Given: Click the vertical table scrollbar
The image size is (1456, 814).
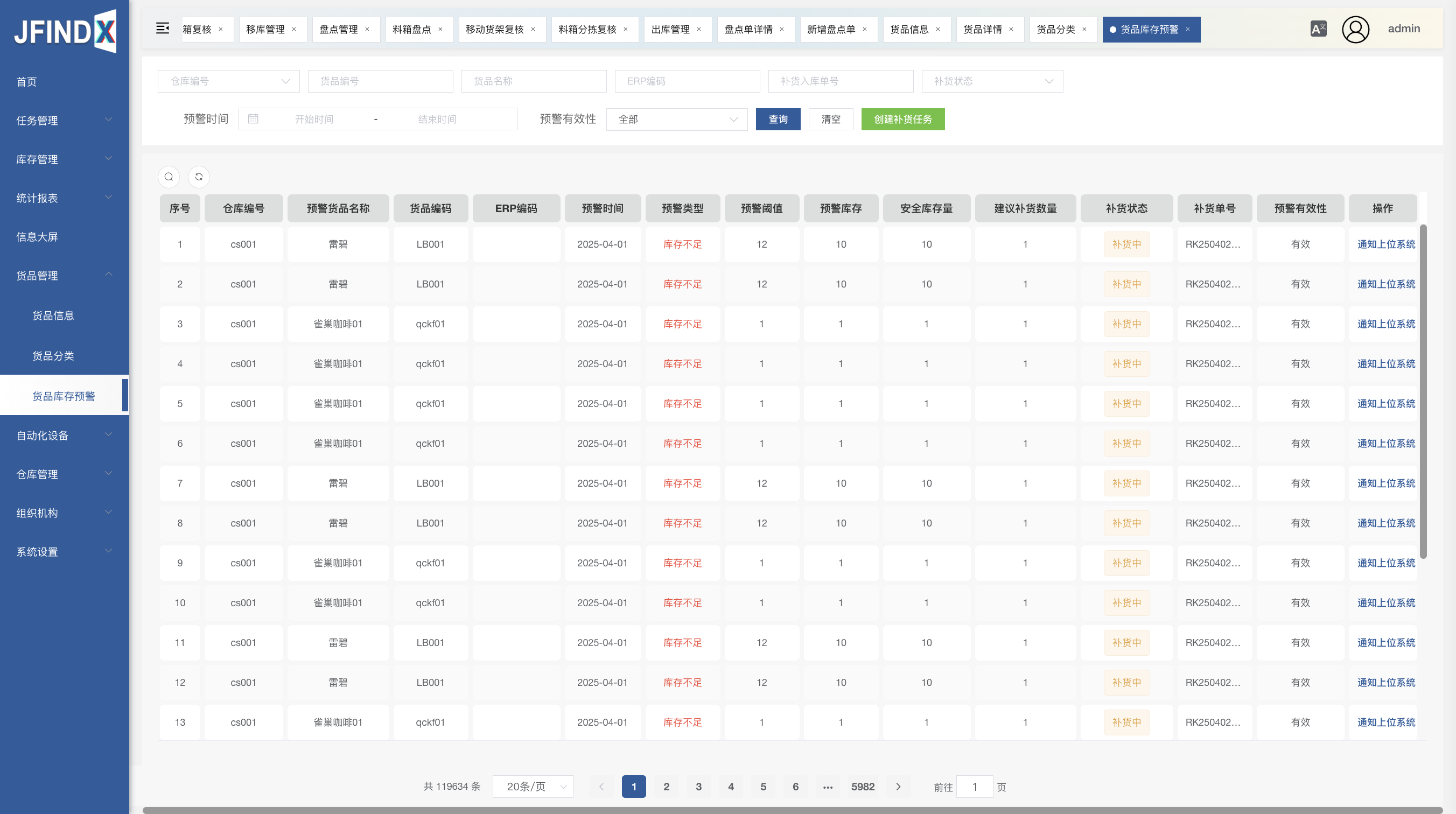Looking at the screenshot, I should [1423, 391].
